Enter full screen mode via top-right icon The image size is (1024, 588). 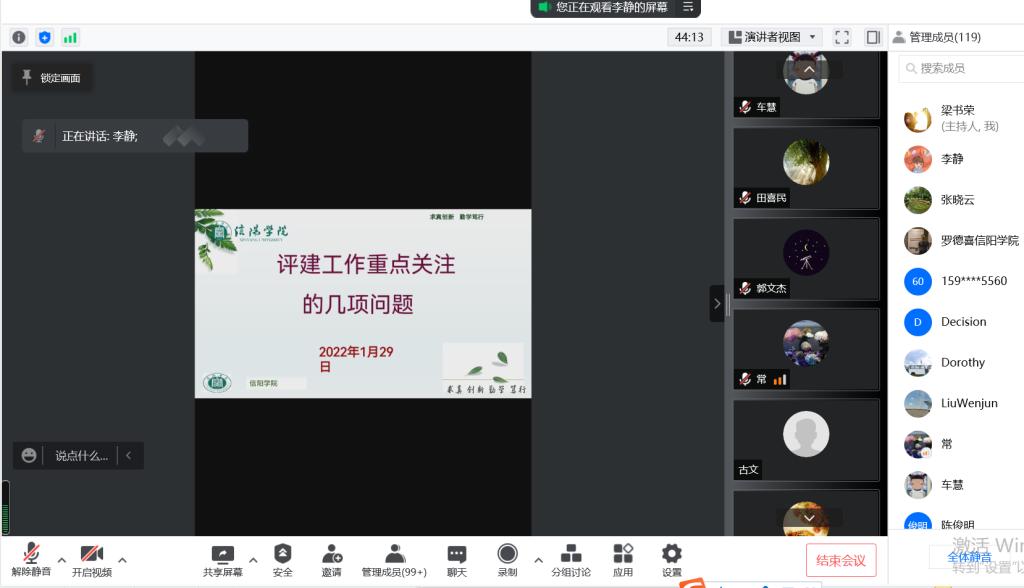point(842,37)
